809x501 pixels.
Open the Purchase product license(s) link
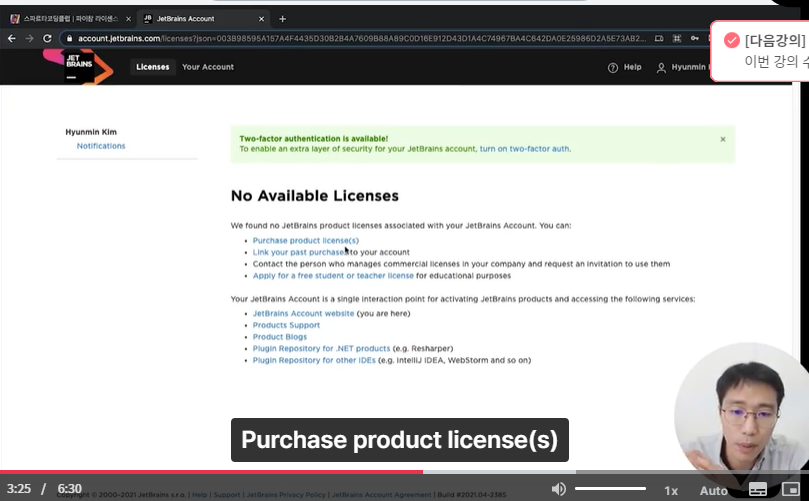305,240
